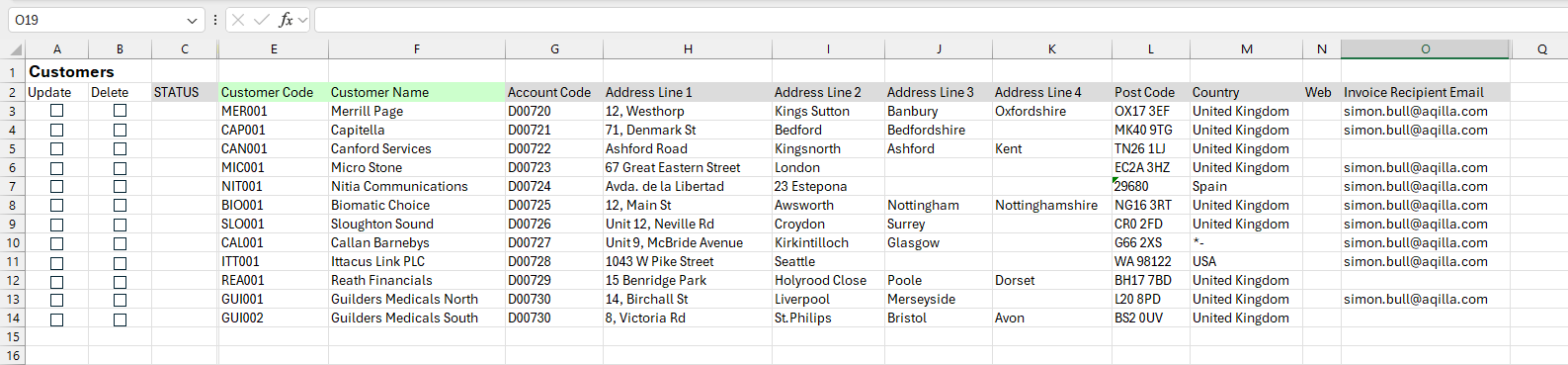Click the Insert Function fx icon
Image resolution: width=1568 pixels, height=365 pixels.
point(286,20)
